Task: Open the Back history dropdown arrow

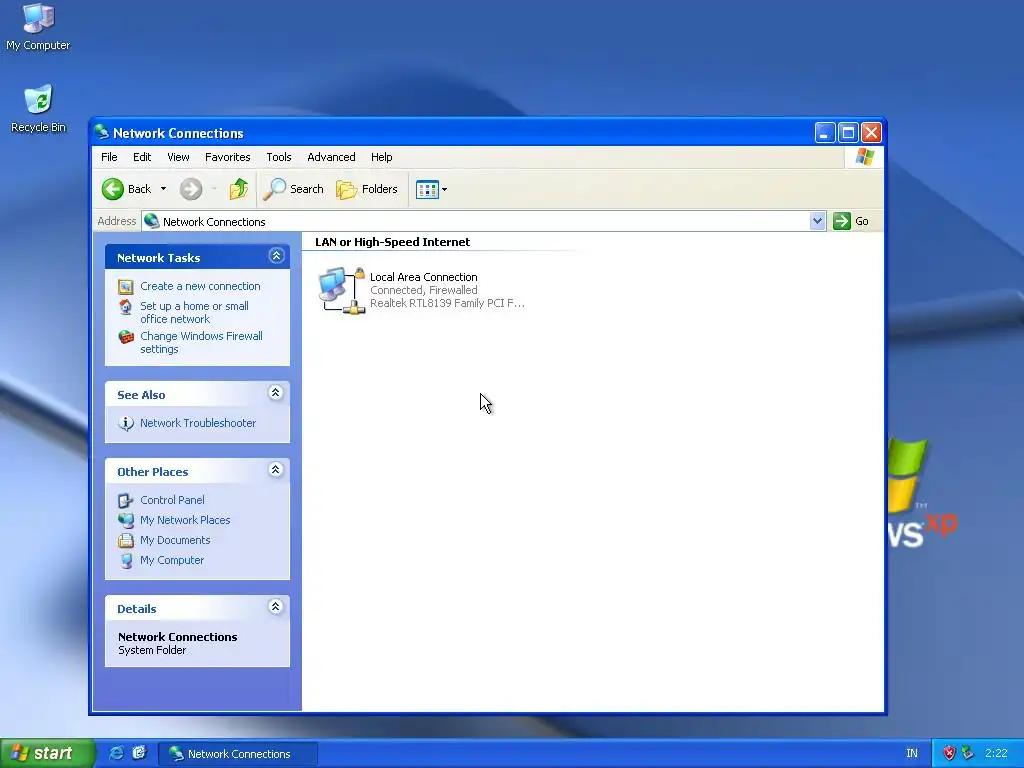Action: pyautogui.click(x=163, y=189)
